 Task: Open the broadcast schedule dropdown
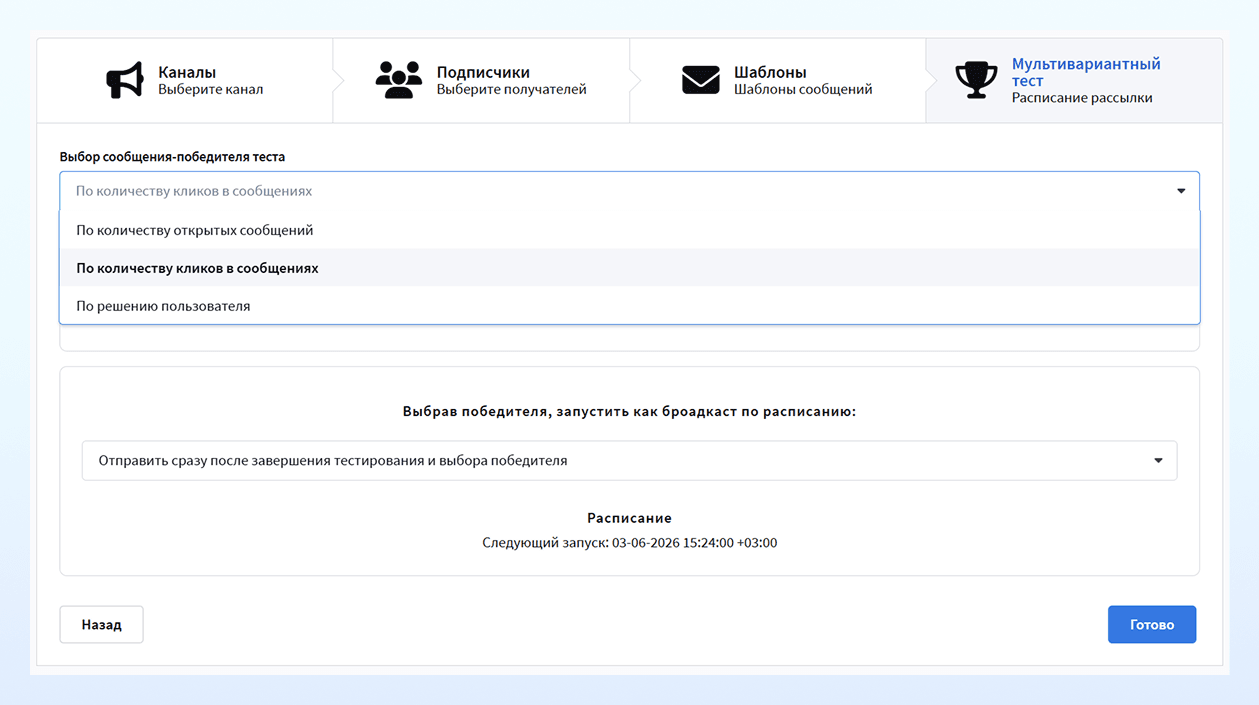pos(629,461)
